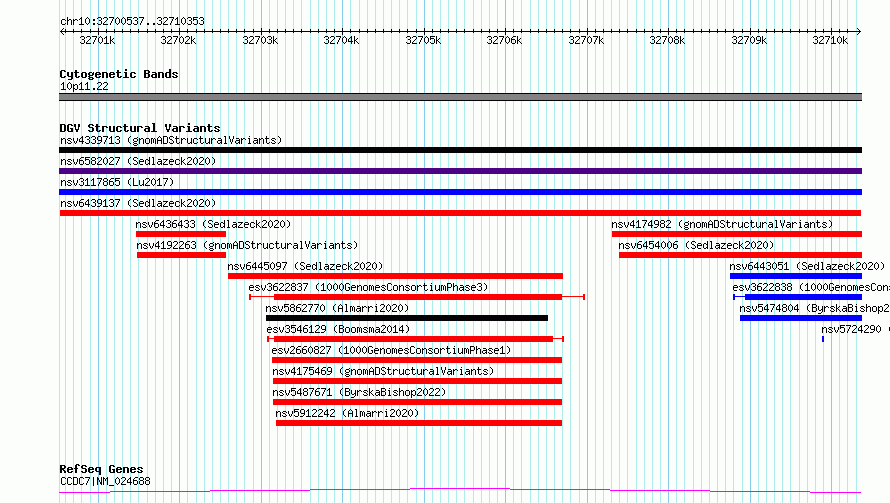Click the small blue nsv5724290 marker
890x503 pixels.
pyautogui.click(x=823, y=339)
